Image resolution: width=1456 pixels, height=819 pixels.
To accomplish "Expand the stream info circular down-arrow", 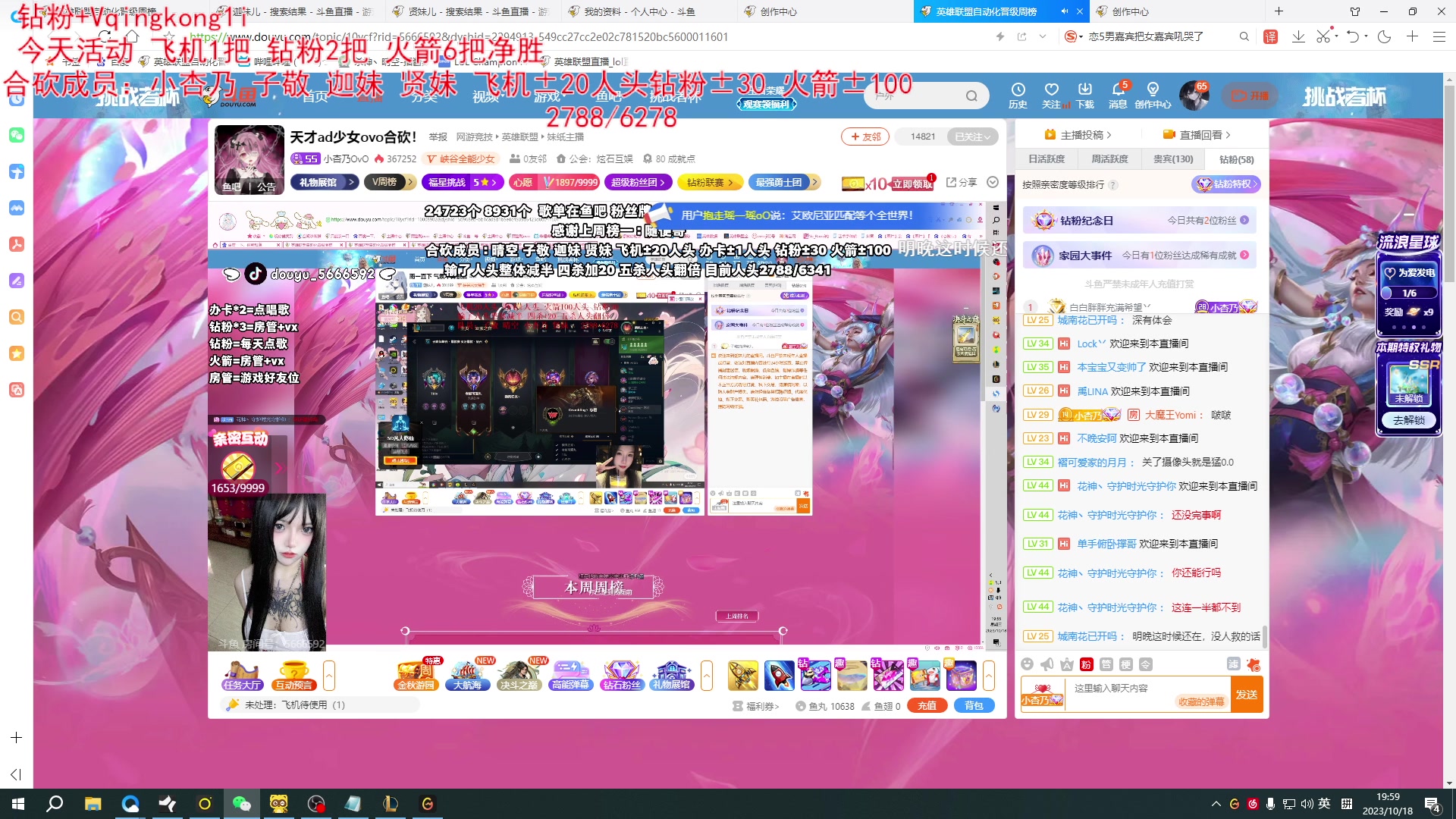I will point(993,182).
